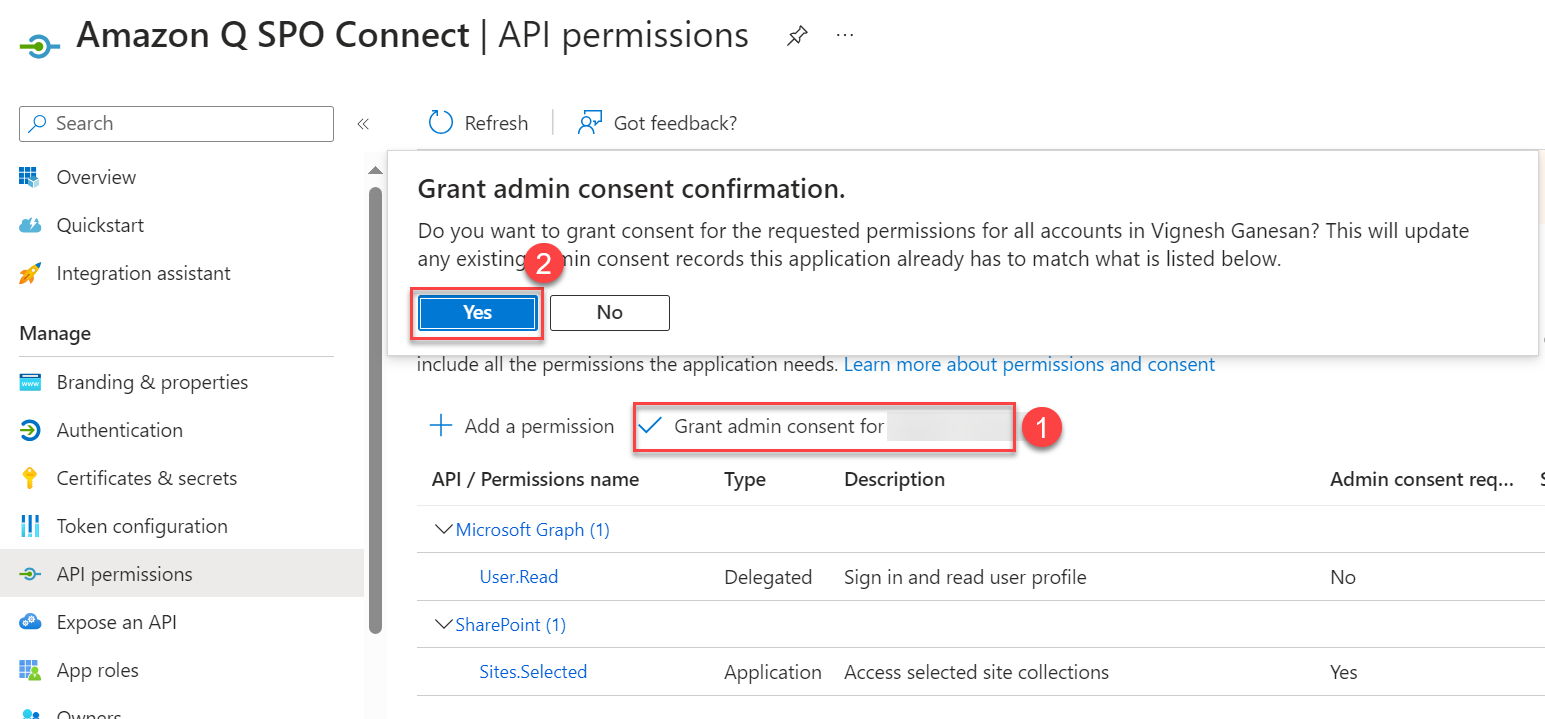Open the Learn more about permissions link
Image resolution: width=1545 pixels, height=719 pixels.
pyautogui.click(x=1029, y=364)
